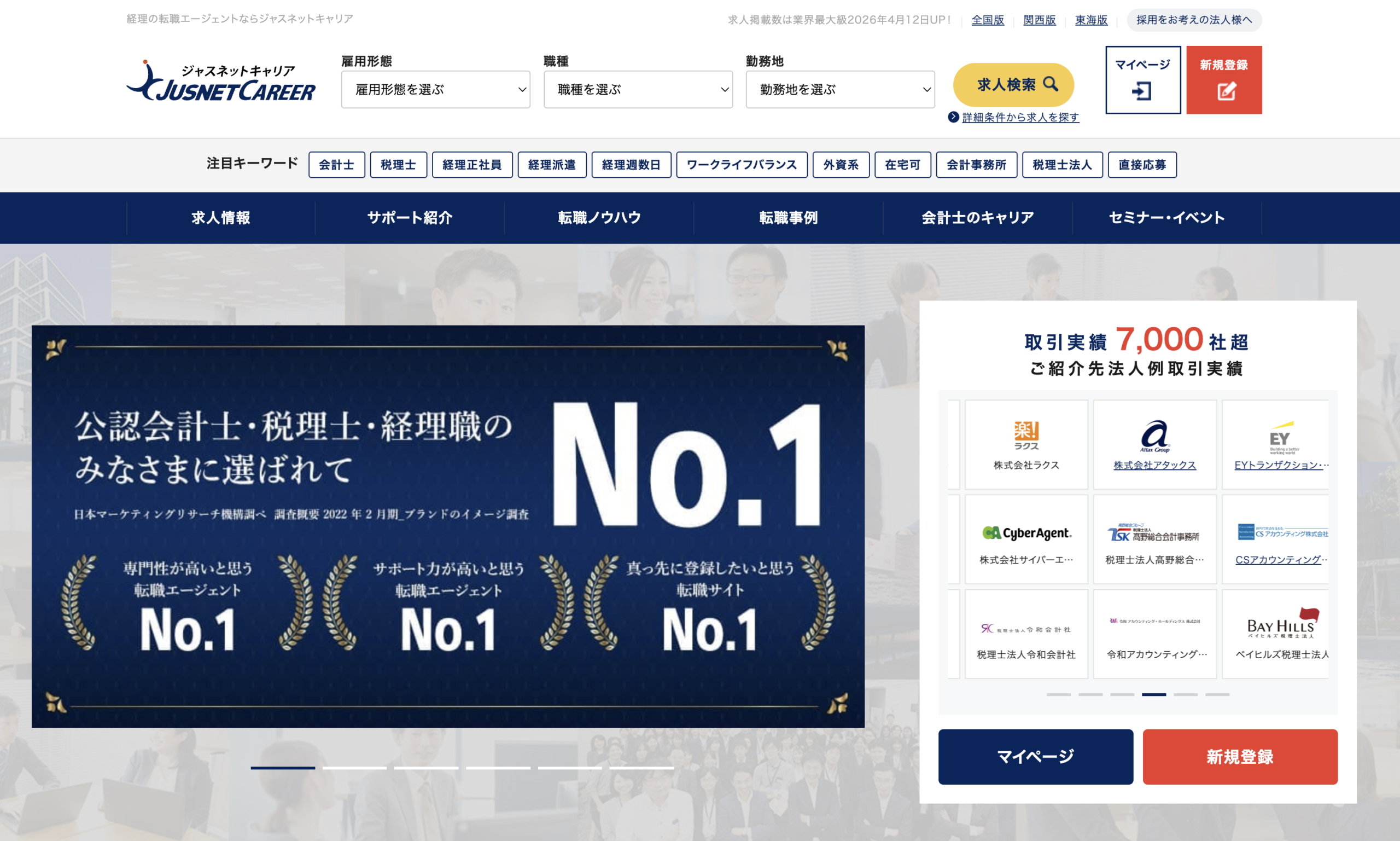This screenshot has width=1400, height=841.
Task: Select last pagination dot in company carousel
Action: click(x=1217, y=694)
